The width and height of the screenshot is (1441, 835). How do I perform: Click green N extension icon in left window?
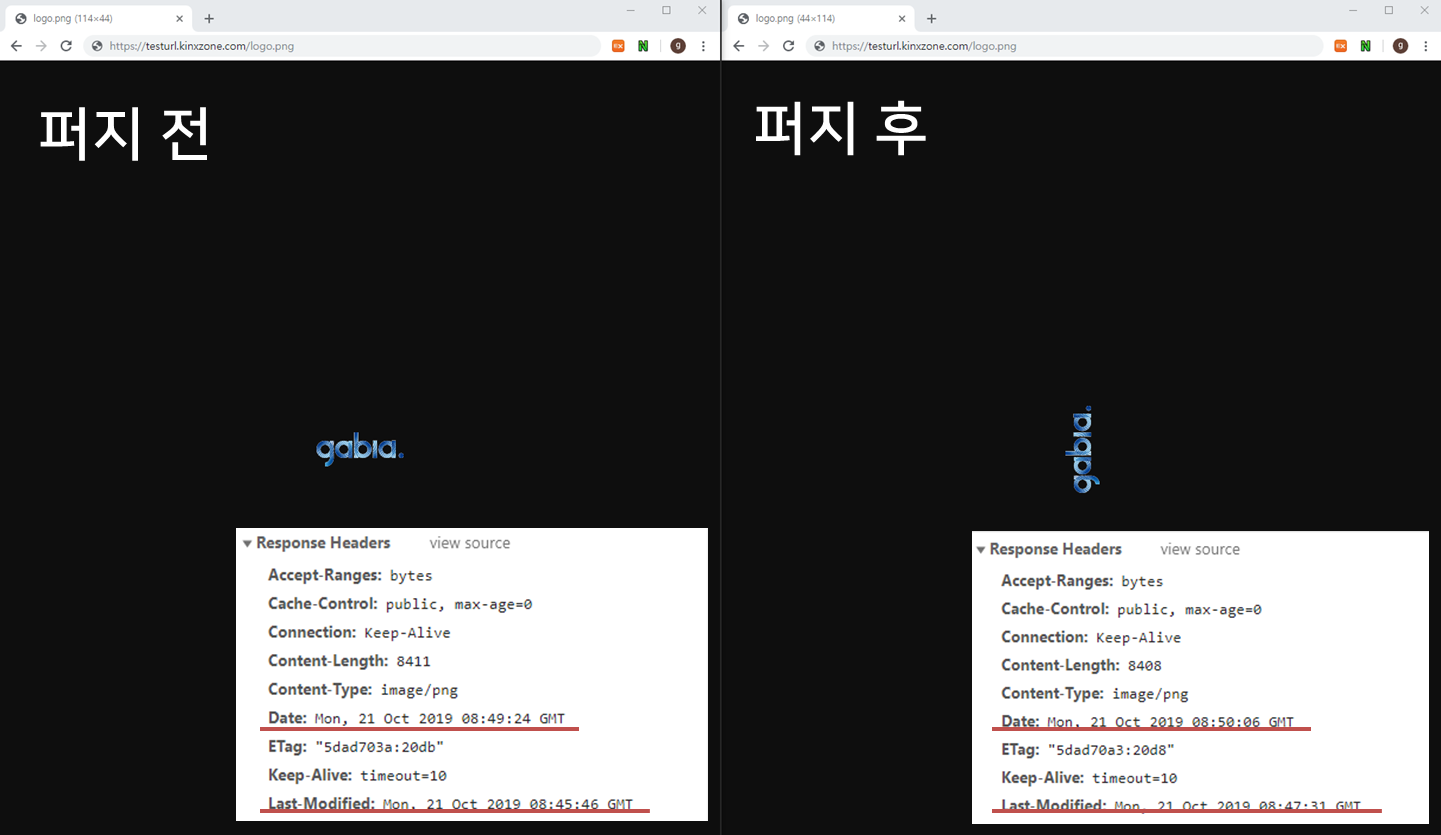coord(644,46)
